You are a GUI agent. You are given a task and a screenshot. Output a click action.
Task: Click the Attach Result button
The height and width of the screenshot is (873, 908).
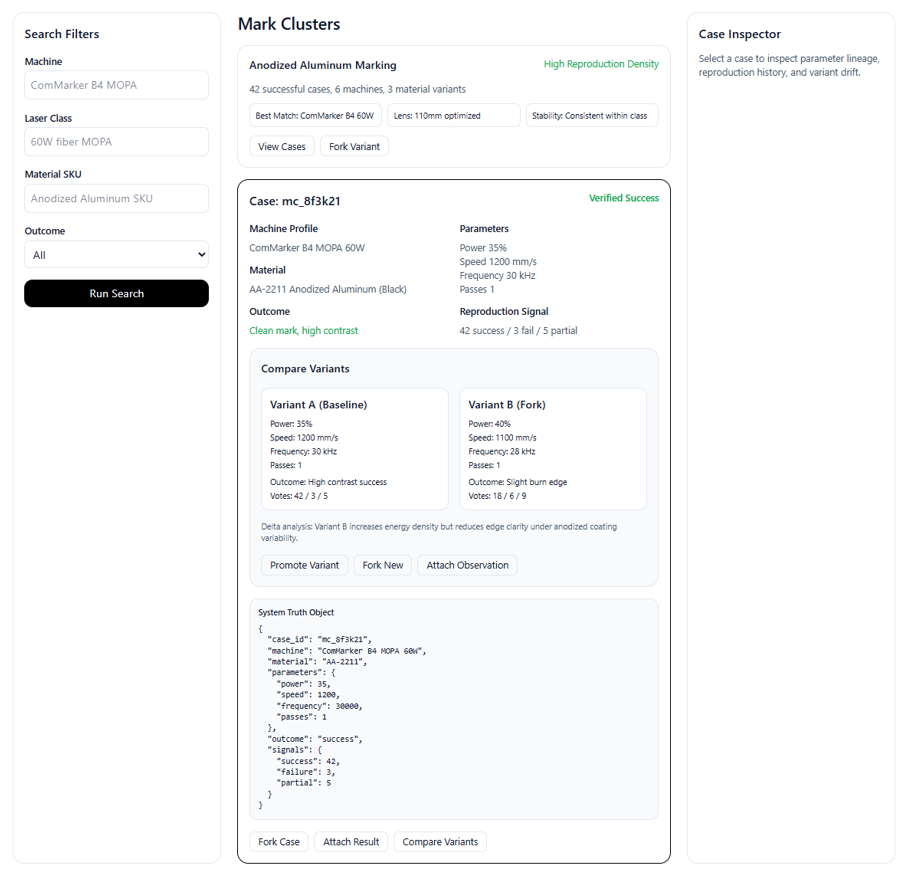pos(351,841)
